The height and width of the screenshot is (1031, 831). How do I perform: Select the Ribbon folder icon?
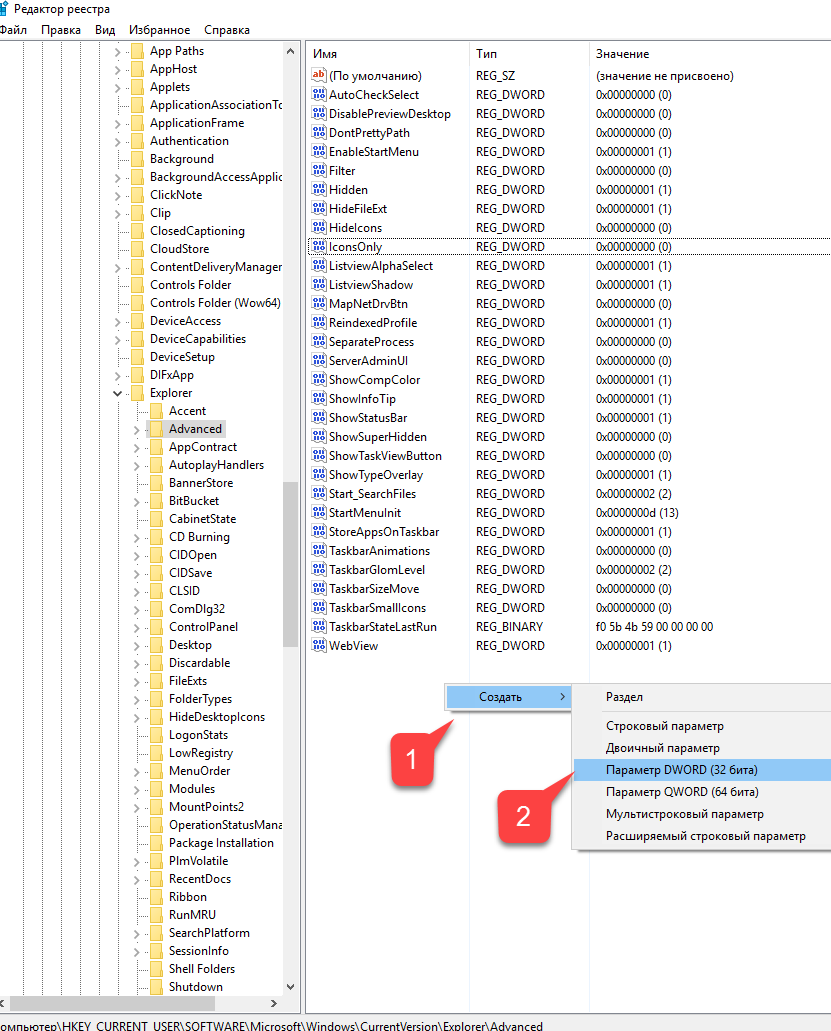click(x=155, y=897)
